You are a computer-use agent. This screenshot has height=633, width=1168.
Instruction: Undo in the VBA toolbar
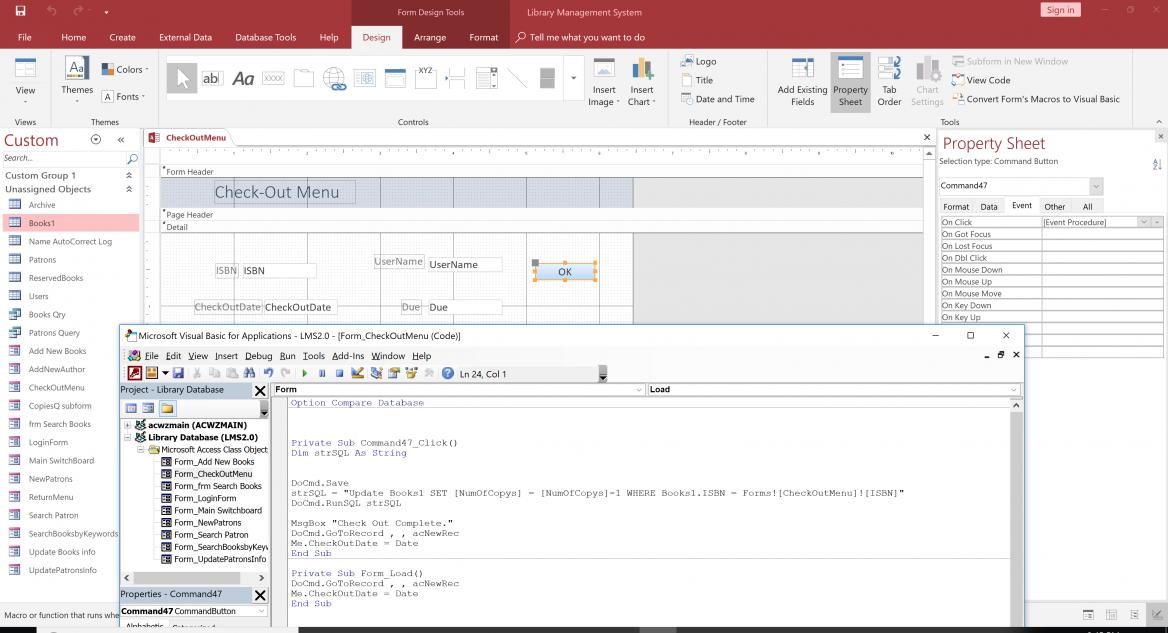[268, 373]
